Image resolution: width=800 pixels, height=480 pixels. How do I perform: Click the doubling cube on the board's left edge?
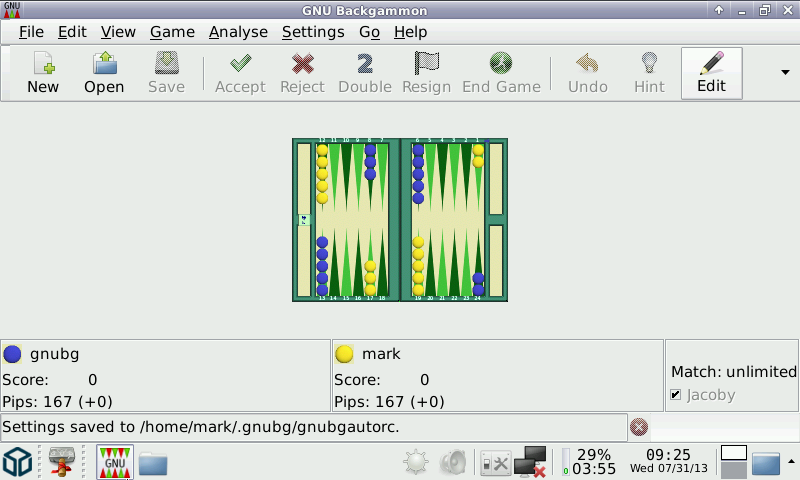304,220
